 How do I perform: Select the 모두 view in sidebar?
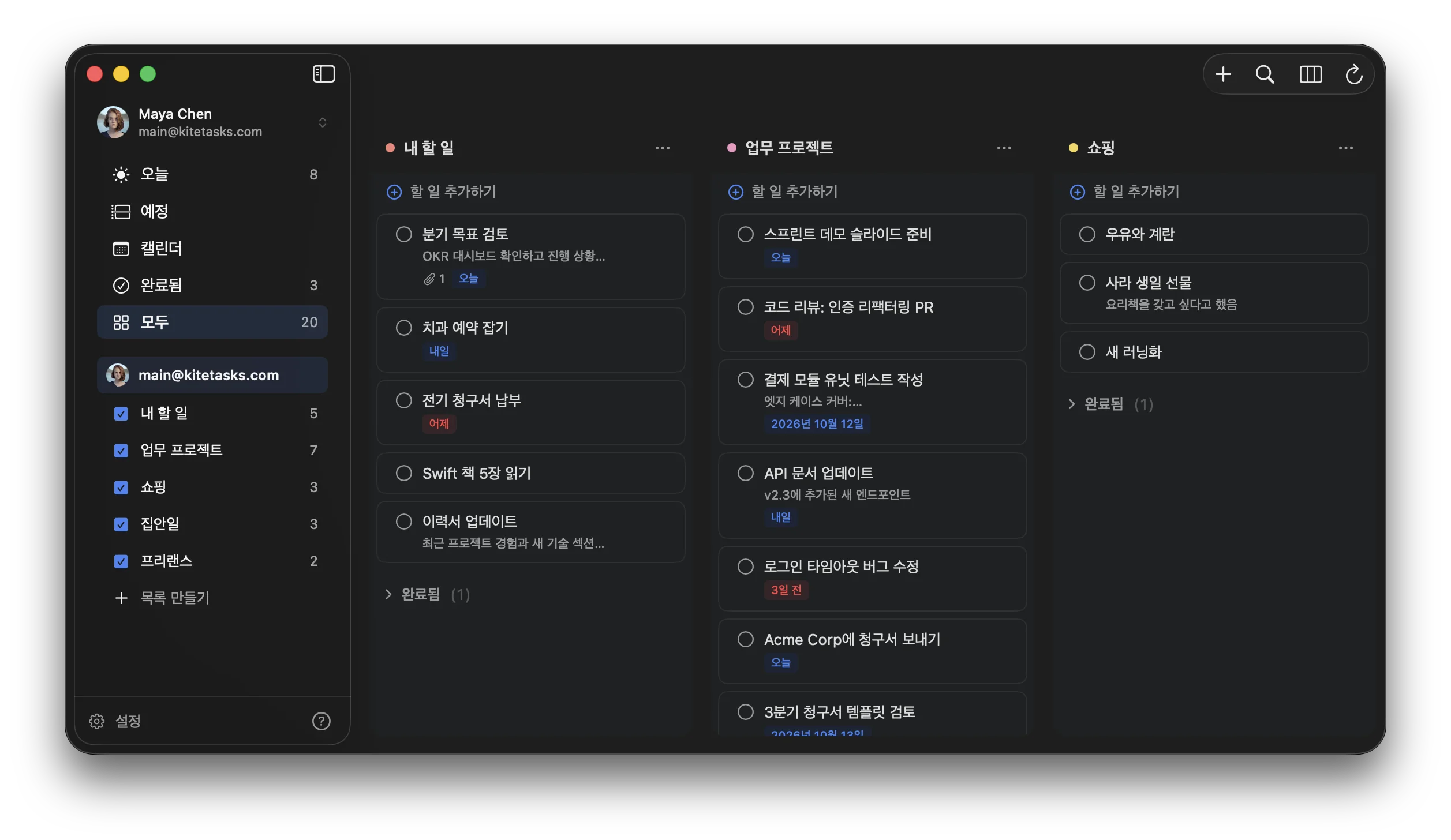(x=212, y=322)
